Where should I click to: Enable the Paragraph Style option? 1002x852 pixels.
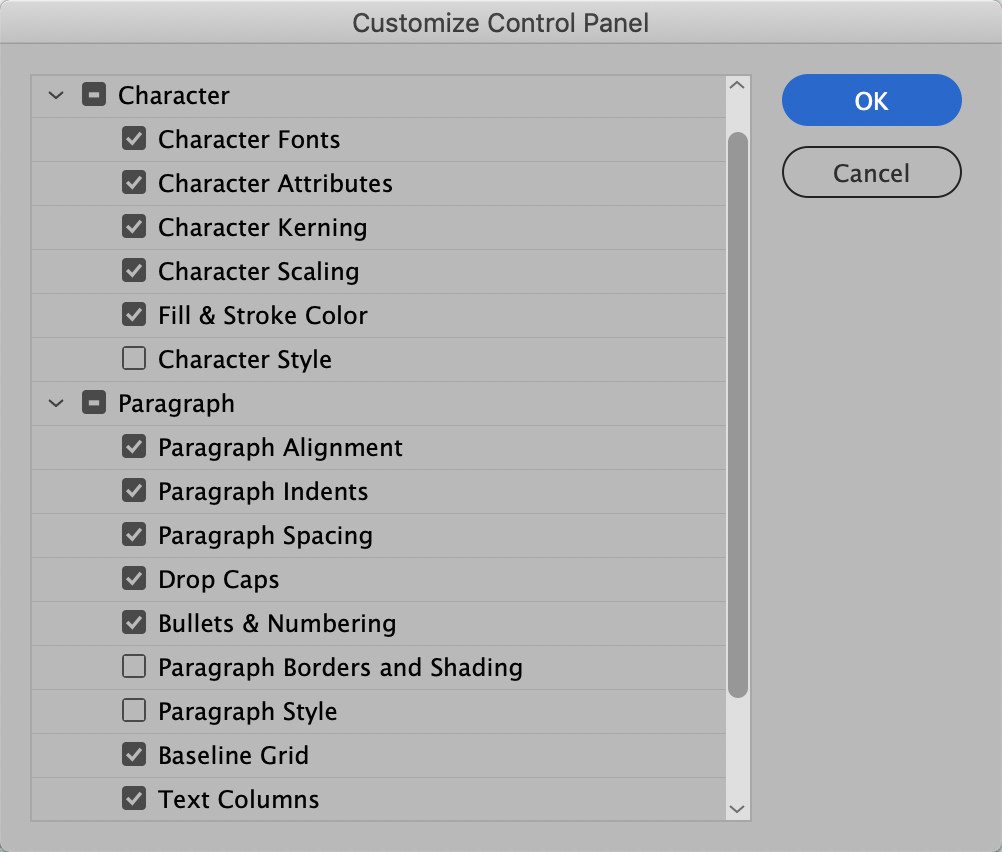coord(134,711)
